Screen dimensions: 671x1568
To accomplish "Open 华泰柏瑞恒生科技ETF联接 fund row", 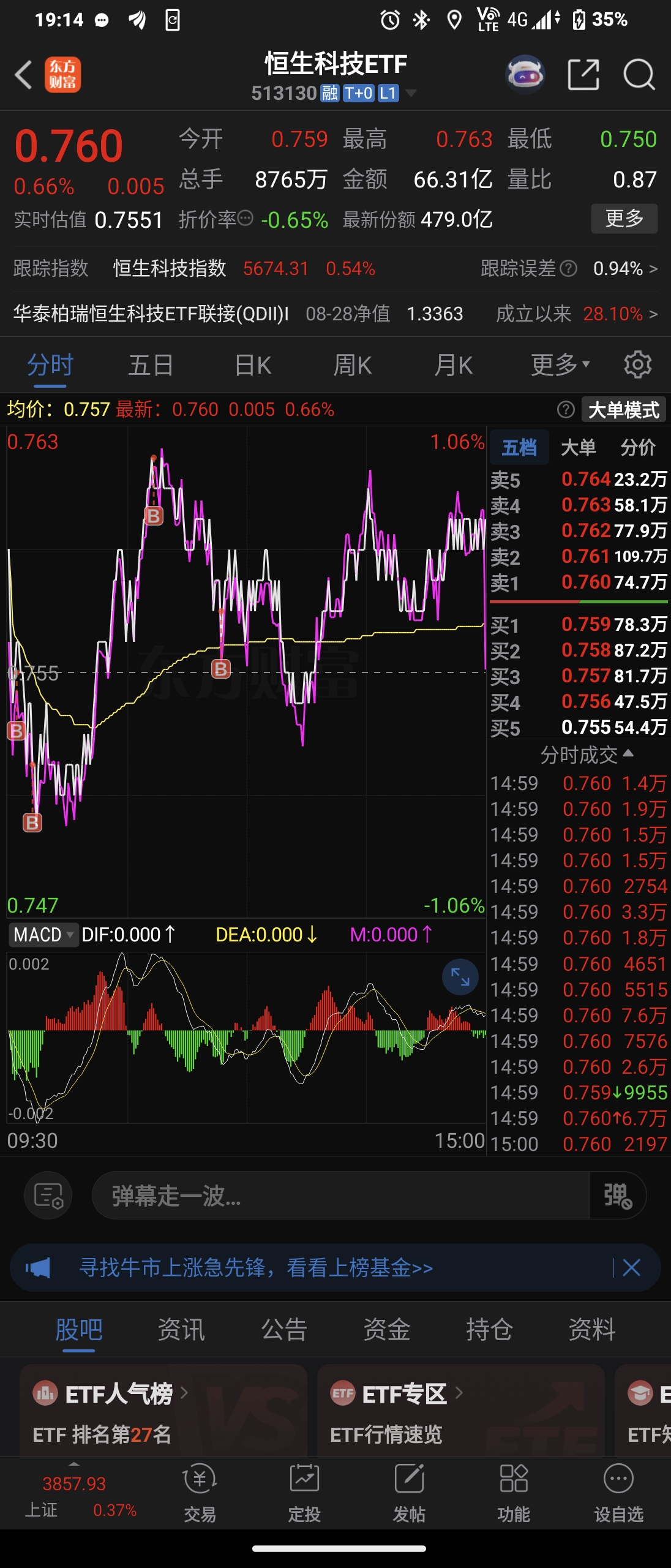I will [x=335, y=314].
